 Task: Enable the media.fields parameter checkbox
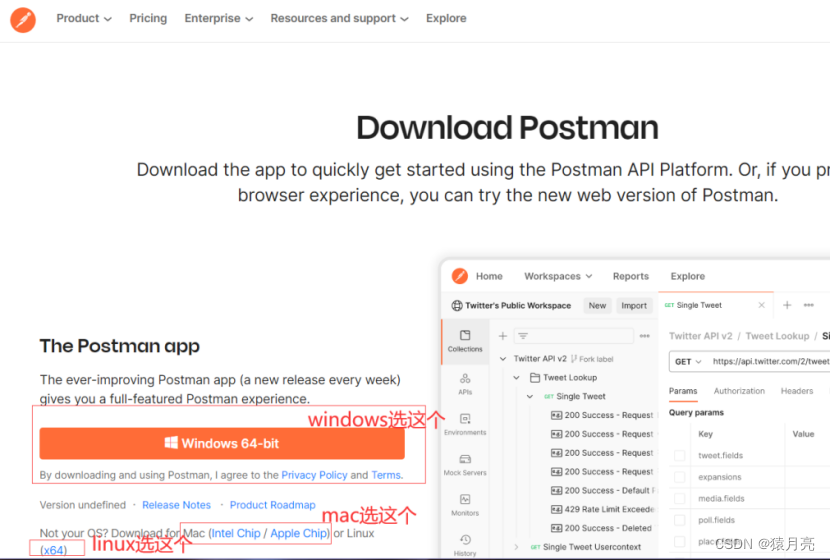pyautogui.click(x=680, y=499)
